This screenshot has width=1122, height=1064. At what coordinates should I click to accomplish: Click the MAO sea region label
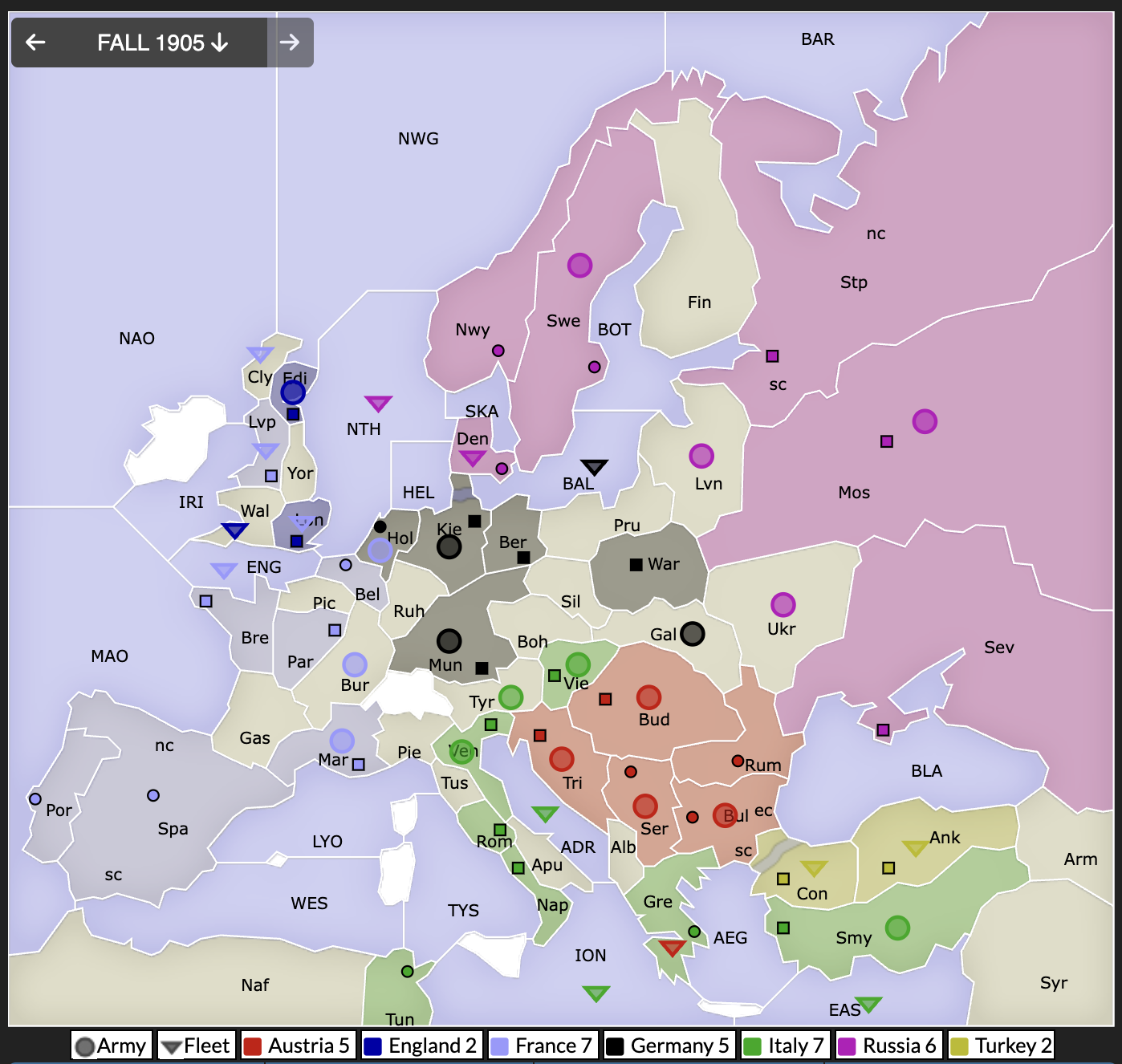109,656
